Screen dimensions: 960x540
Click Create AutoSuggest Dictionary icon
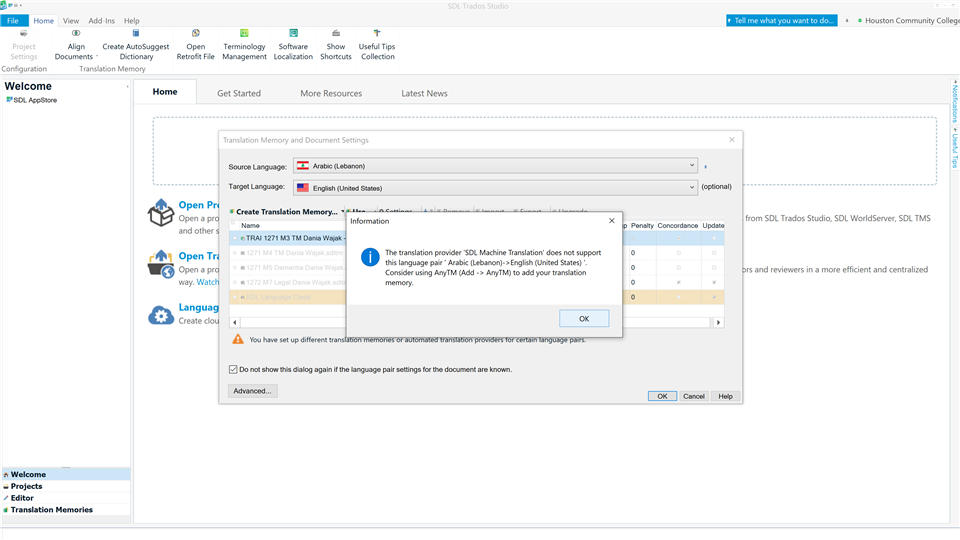136,34
